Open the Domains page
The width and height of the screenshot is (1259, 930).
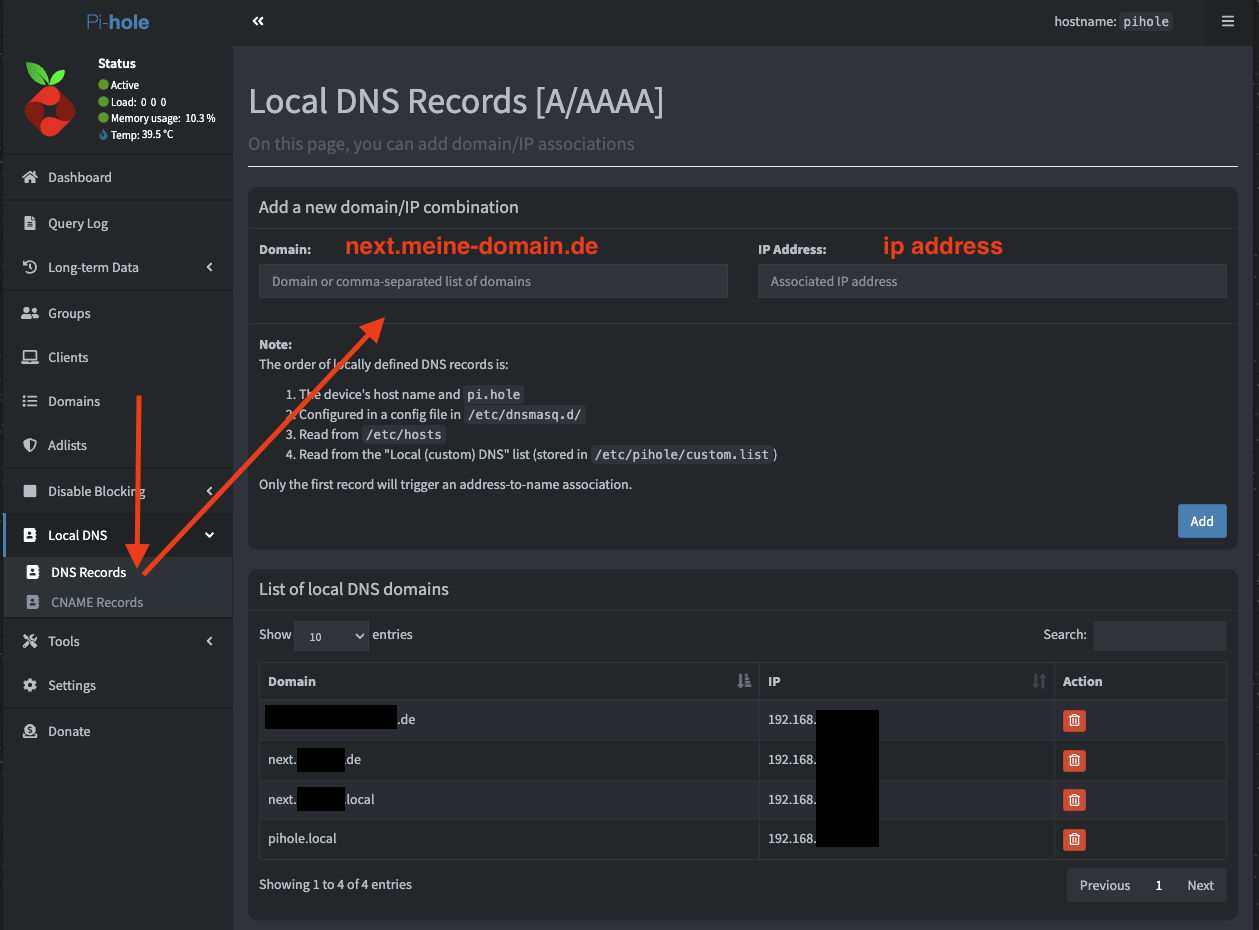(75, 401)
